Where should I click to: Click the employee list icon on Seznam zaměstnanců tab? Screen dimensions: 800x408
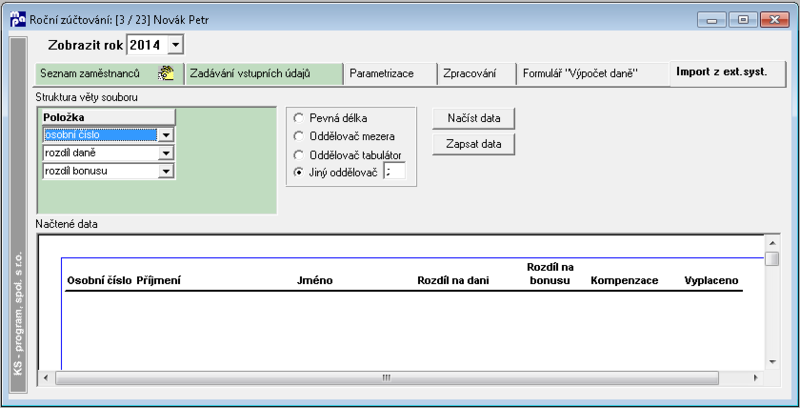click(166, 73)
